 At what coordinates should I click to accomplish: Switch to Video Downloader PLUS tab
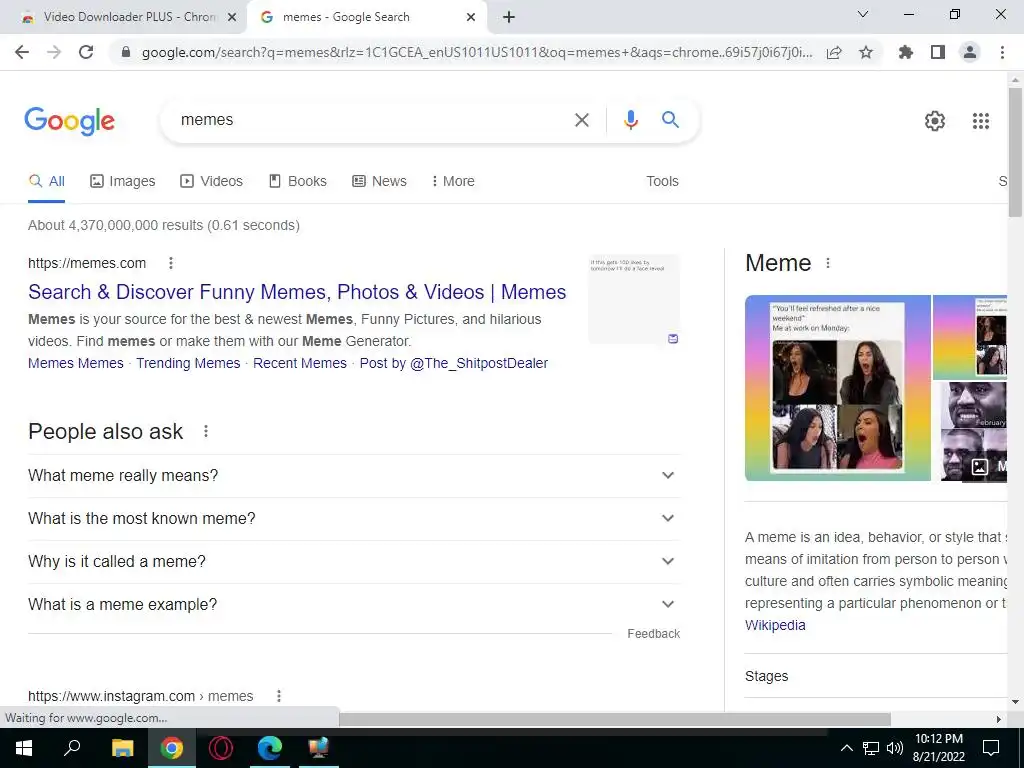(x=124, y=18)
